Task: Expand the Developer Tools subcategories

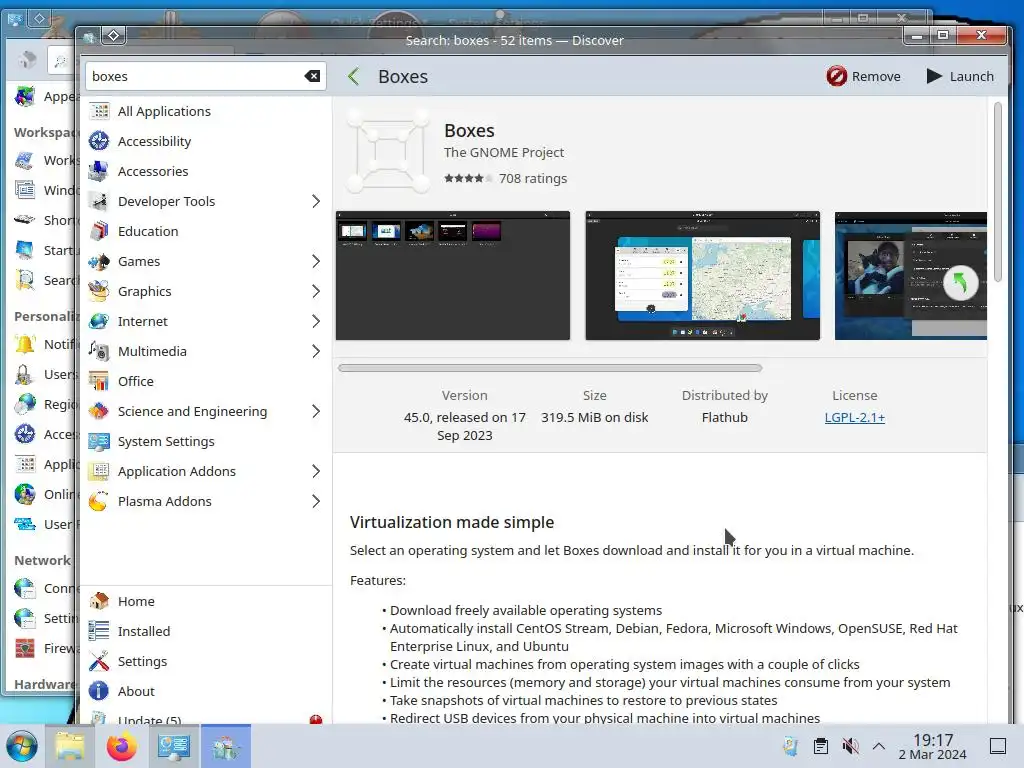Action: pos(316,201)
